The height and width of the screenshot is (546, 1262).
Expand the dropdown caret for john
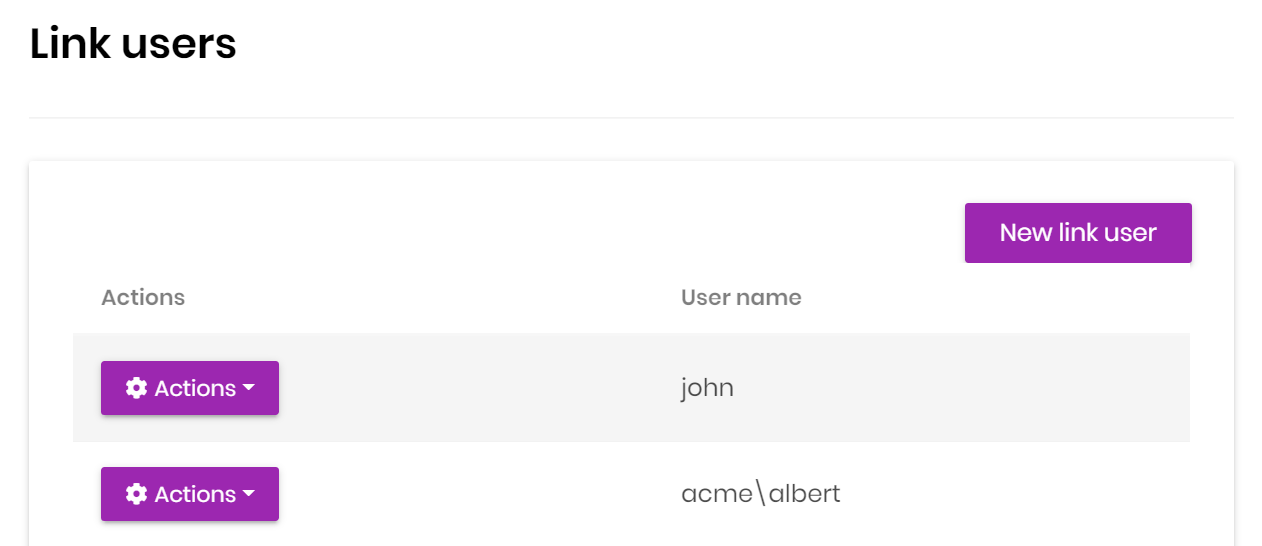[249, 389]
